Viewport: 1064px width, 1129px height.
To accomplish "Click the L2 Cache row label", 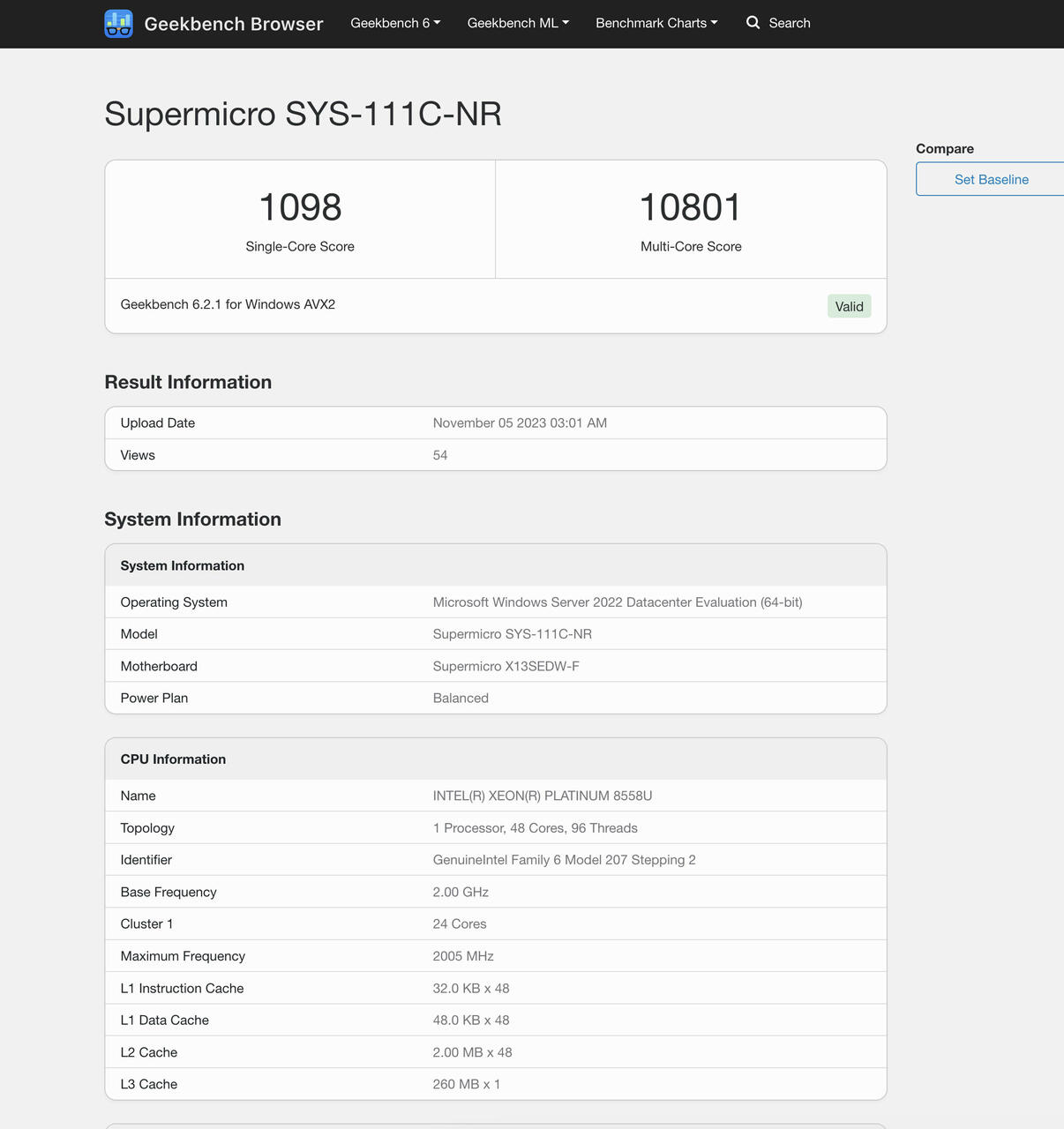I will pyautogui.click(x=149, y=1052).
